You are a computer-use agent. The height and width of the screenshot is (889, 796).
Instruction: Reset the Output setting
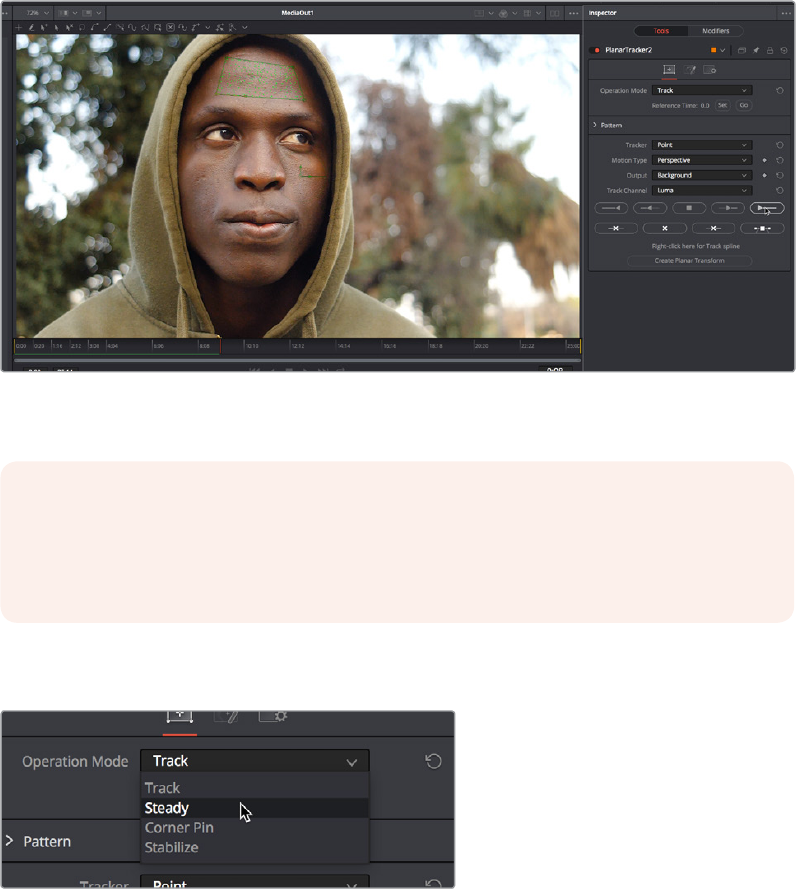coord(780,175)
